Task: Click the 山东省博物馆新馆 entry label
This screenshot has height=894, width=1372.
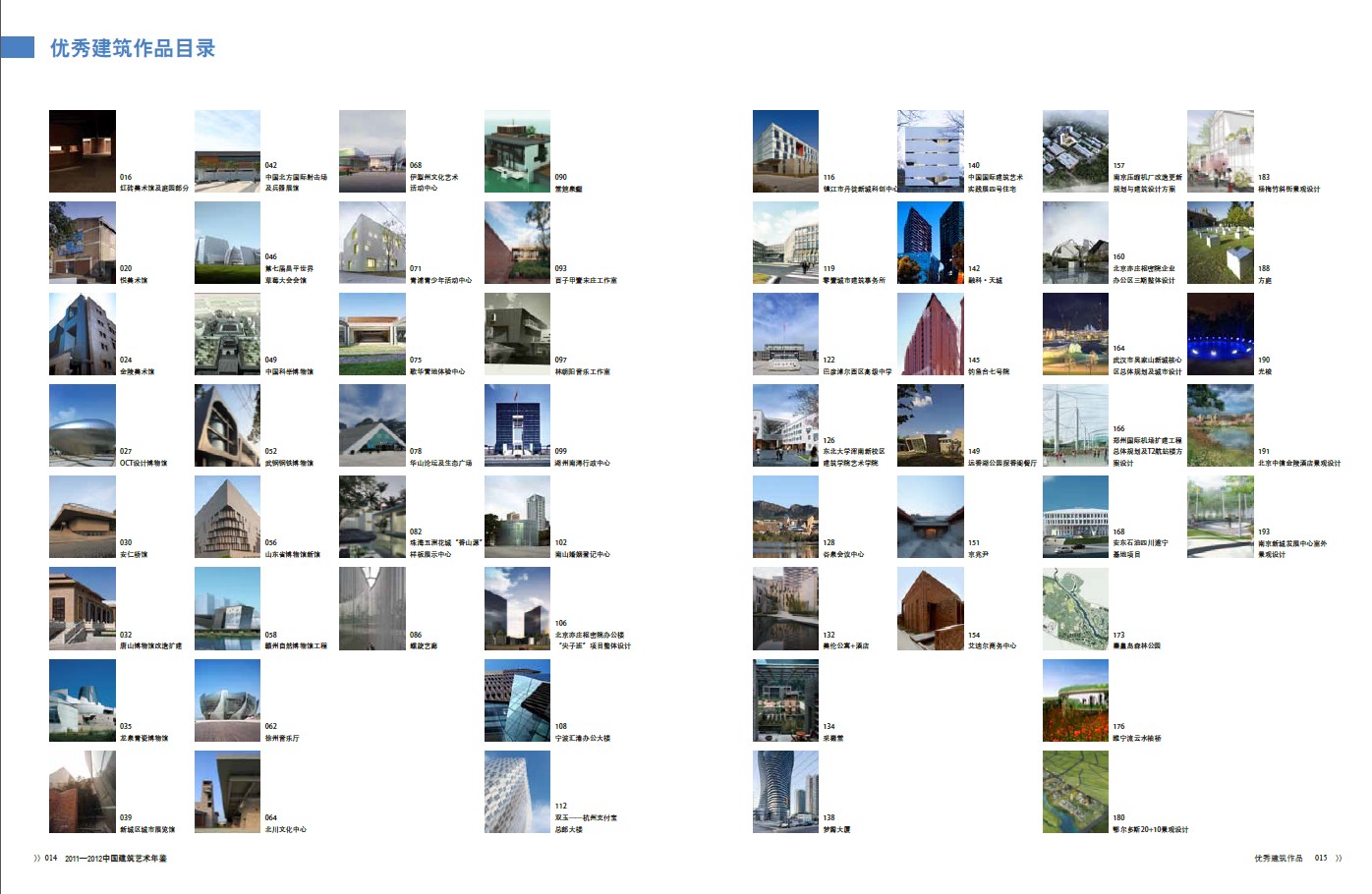Action: pyautogui.click(x=292, y=554)
